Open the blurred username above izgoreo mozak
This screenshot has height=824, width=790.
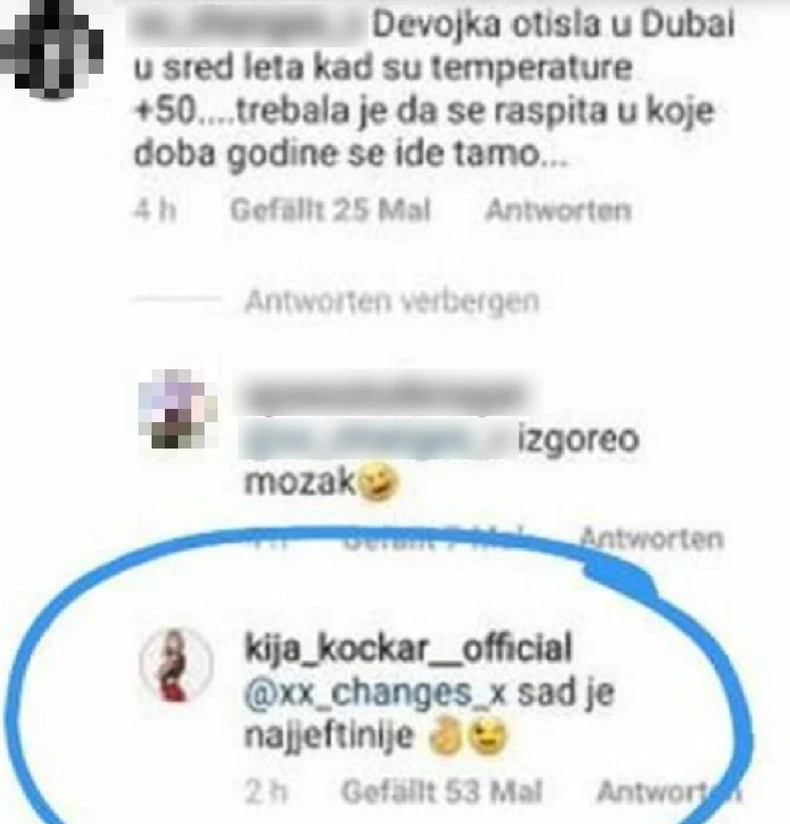[386, 395]
